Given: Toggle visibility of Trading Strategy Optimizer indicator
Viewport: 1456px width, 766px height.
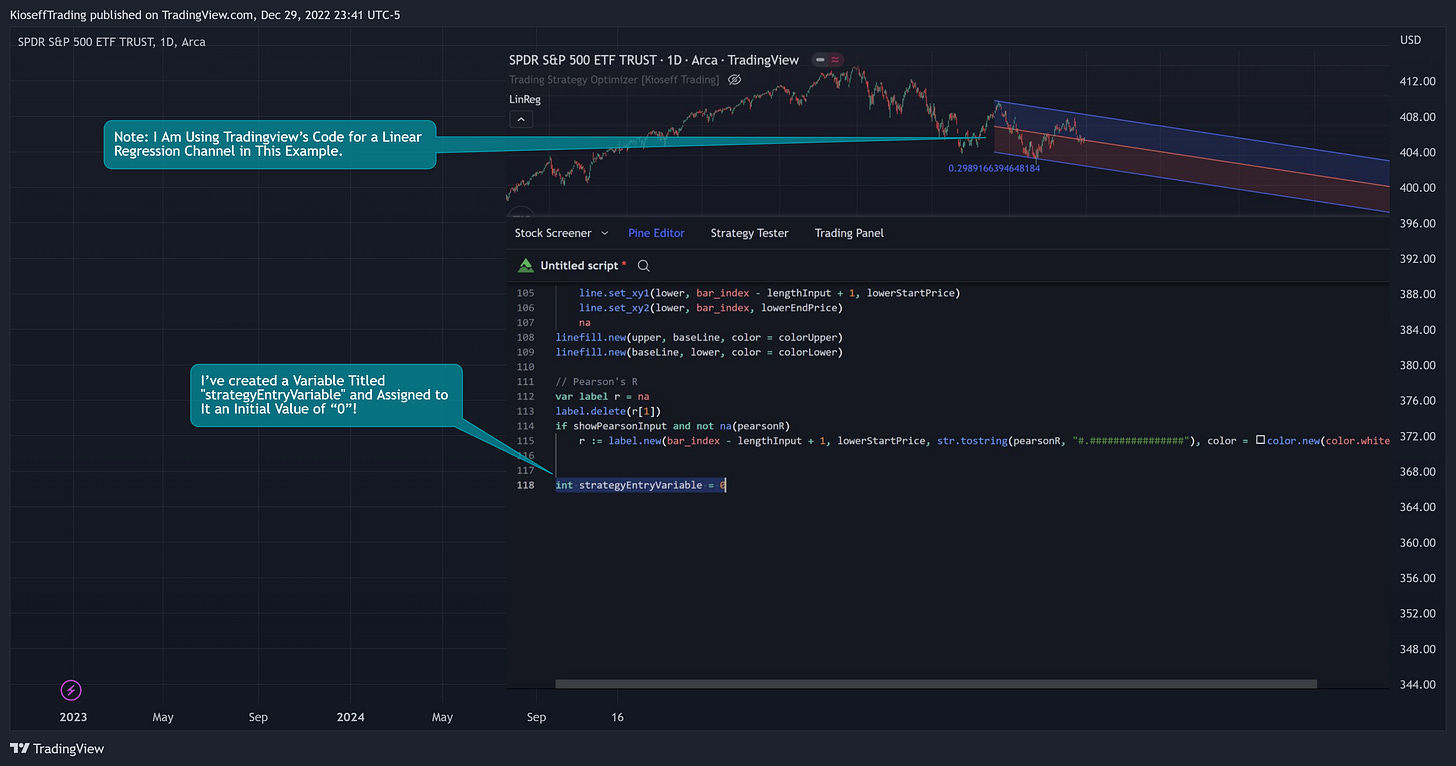Looking at the screenshot, I should pos(734,80).
